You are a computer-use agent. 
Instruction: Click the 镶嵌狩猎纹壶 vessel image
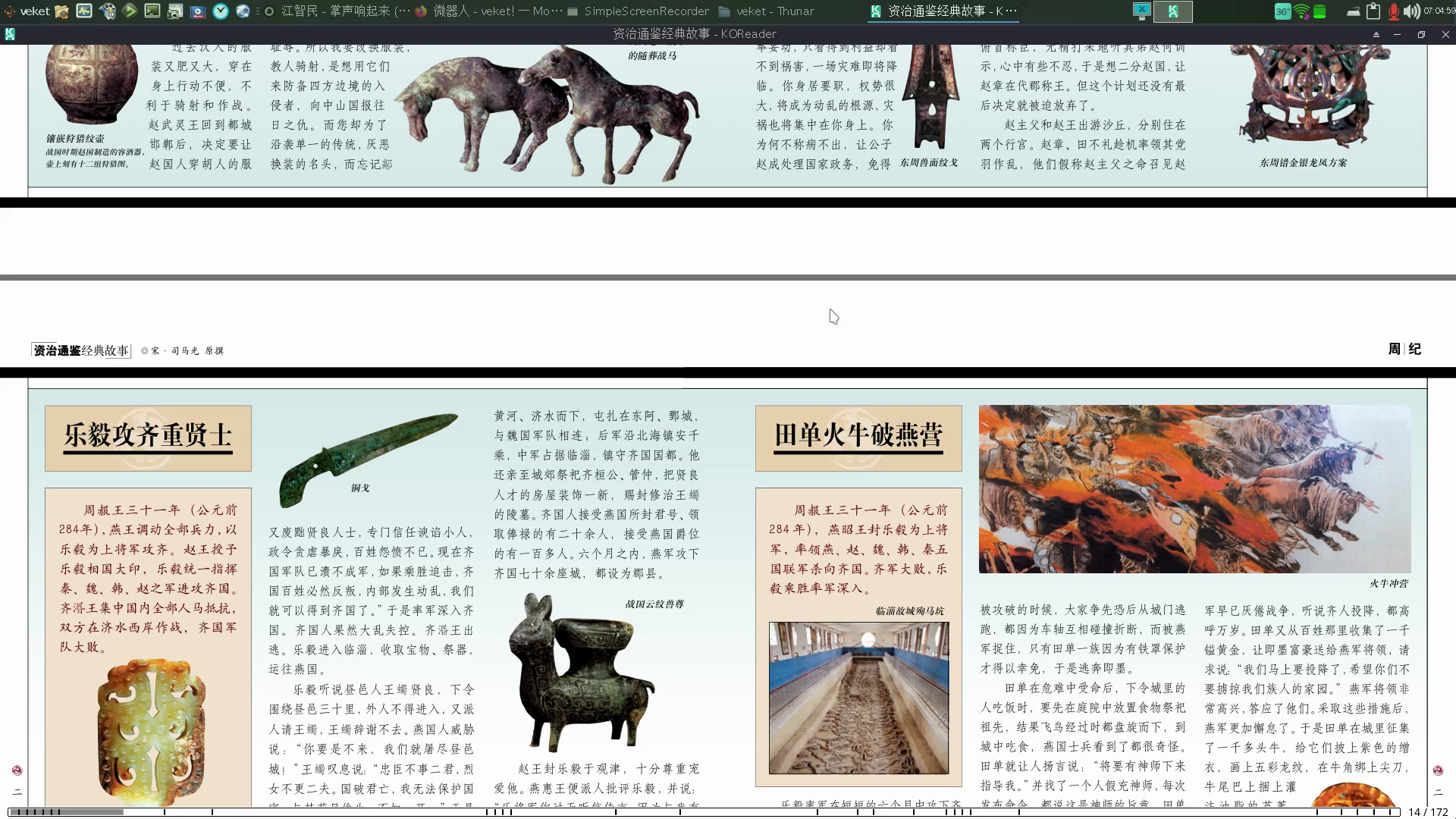tap(92, 84)
